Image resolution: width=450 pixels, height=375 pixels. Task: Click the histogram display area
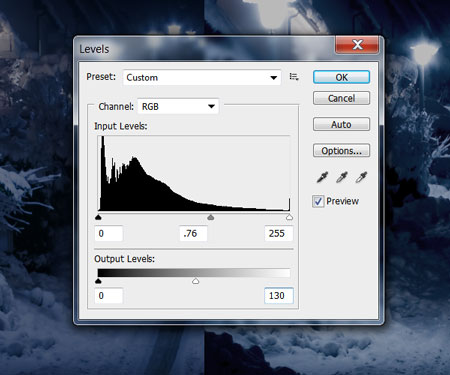(x=194, y=173)
